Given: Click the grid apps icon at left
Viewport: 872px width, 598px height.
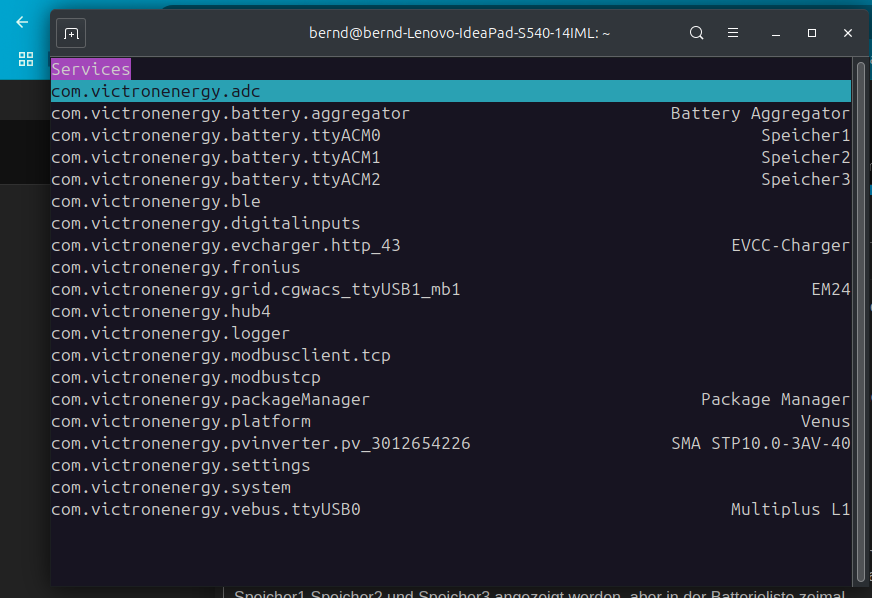Looking at the screenshot, I should point(26,59).
